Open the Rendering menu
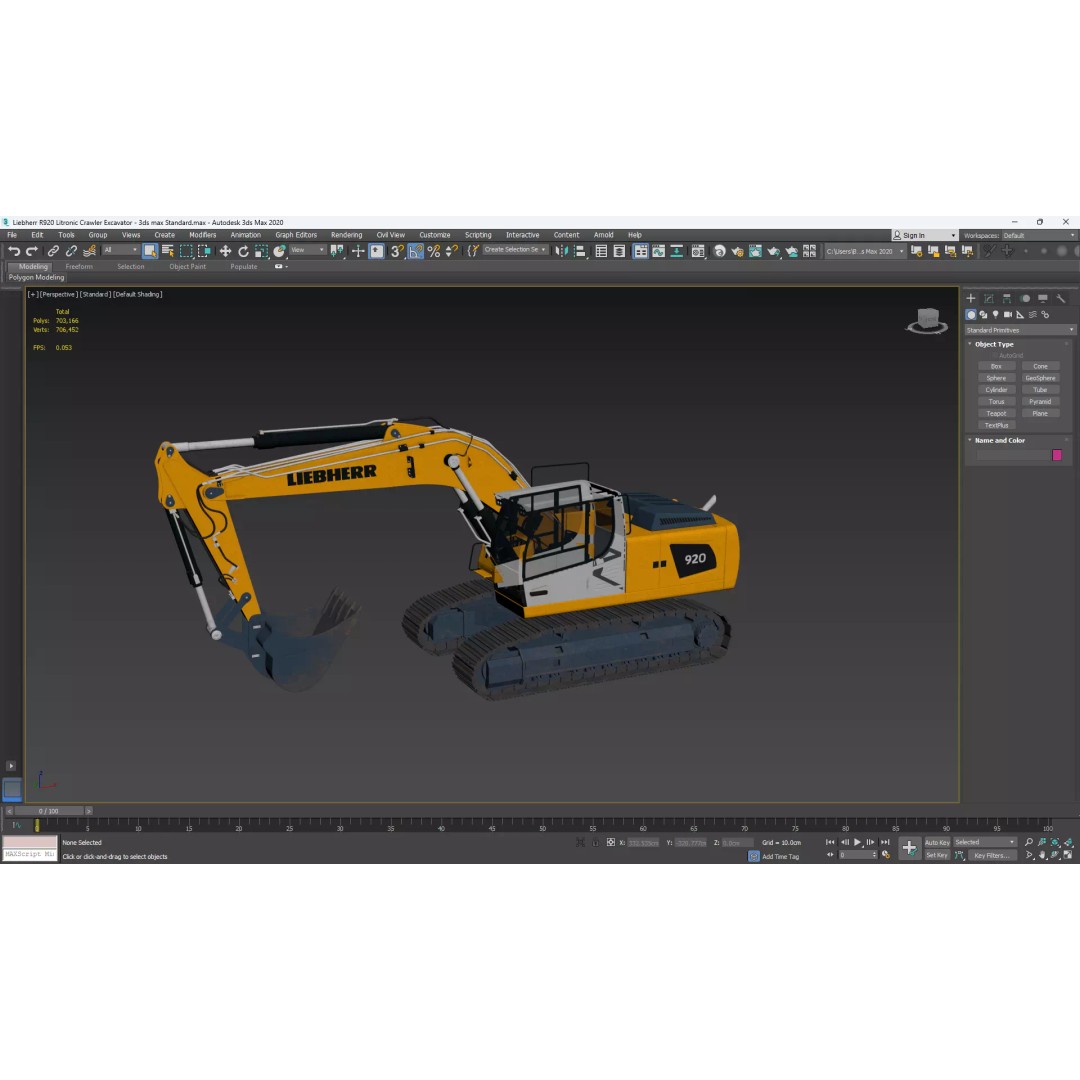 (346, 235)
